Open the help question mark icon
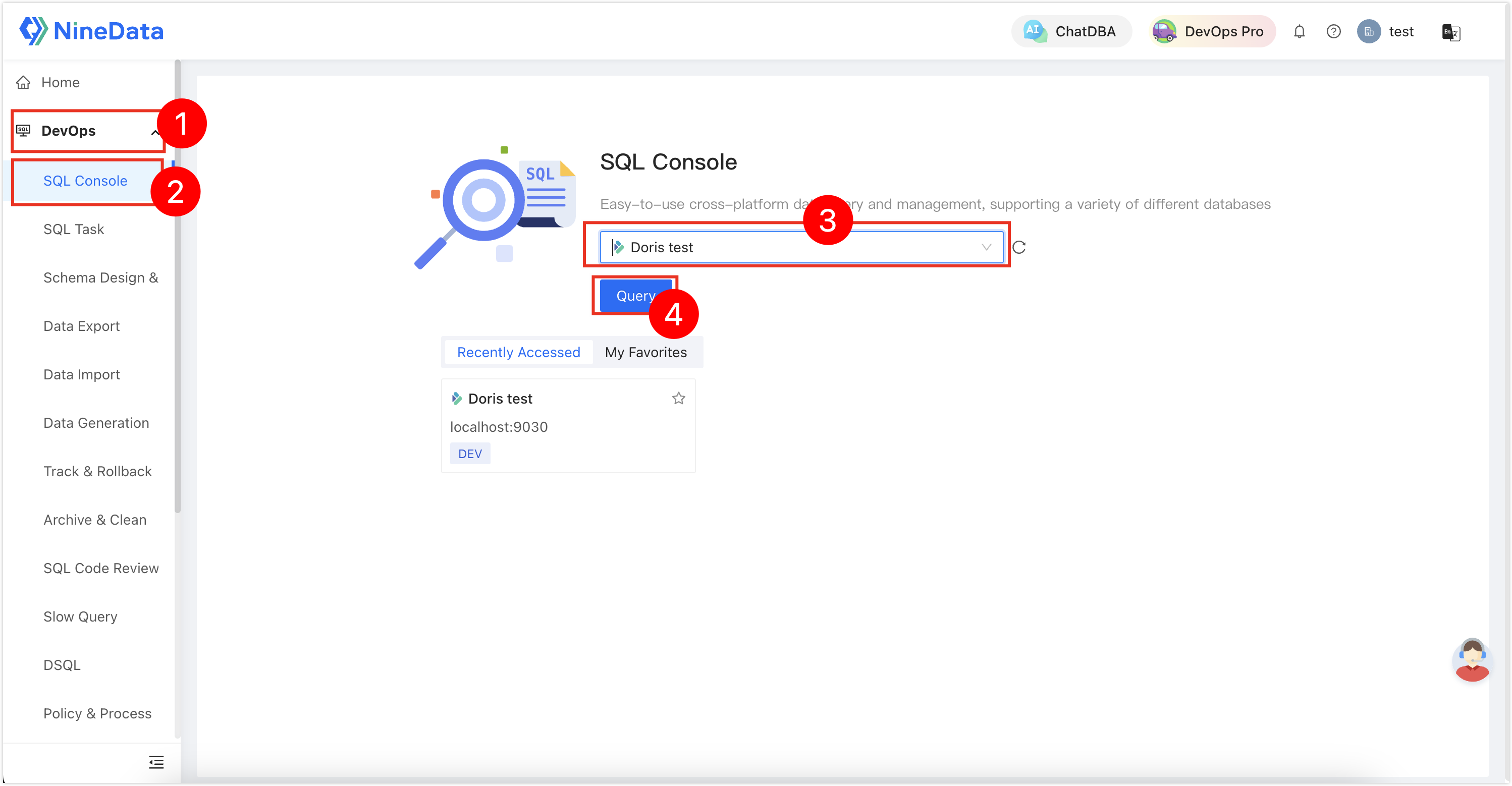 pyautogui.click(x=1333, y=32)
